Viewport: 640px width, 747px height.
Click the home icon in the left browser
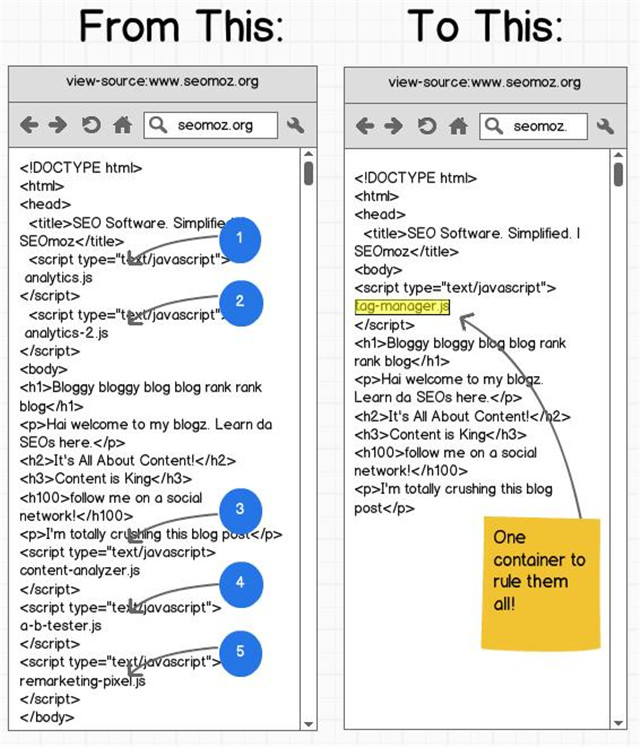tap(122, 125)
